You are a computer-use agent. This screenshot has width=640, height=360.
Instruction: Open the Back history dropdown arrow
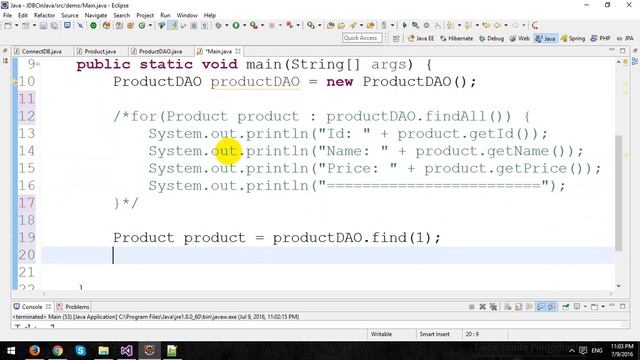click(506, 25)
